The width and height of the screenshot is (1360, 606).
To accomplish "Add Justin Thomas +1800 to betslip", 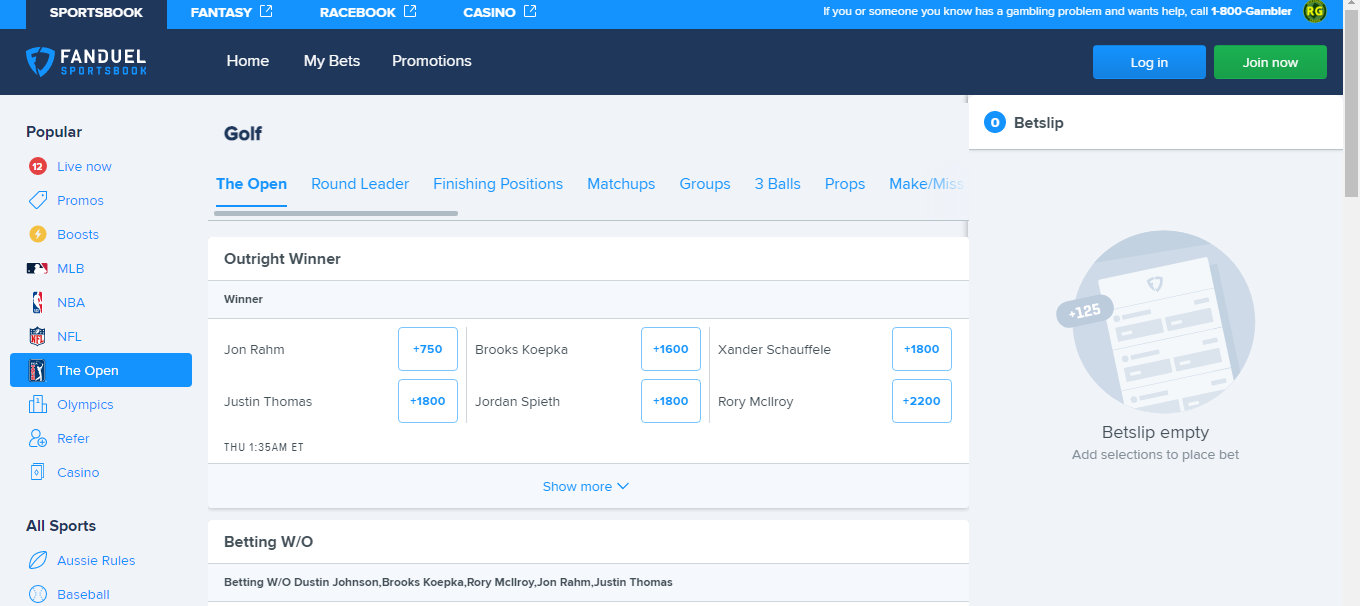I will [x=428, y=401].
